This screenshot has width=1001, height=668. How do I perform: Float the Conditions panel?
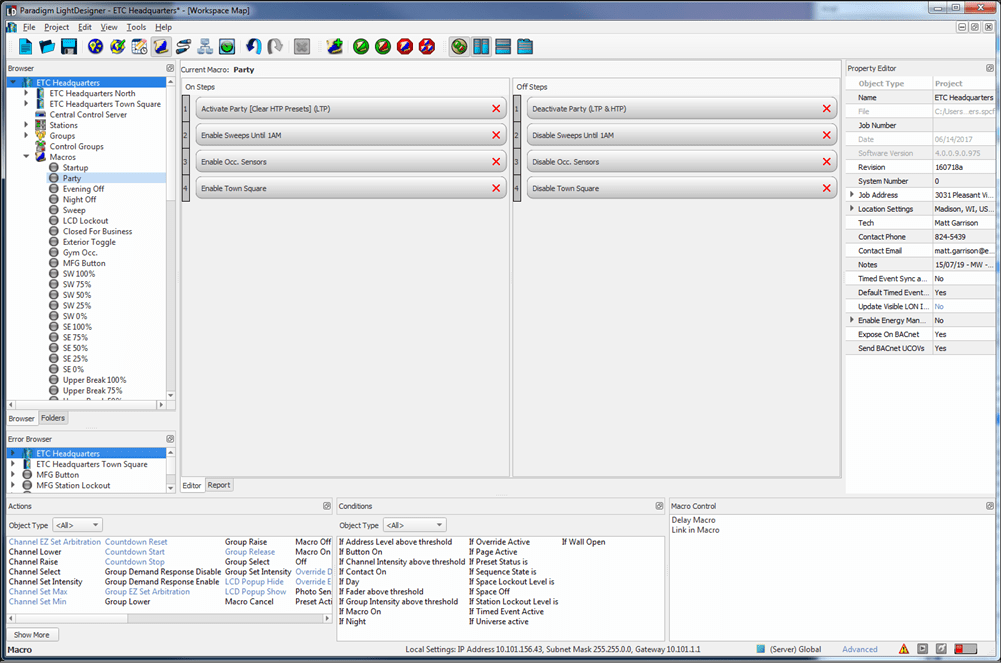click(659, 506)
